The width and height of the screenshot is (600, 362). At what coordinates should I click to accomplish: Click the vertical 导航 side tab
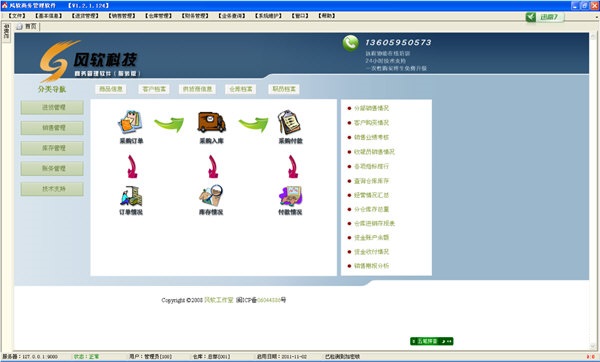pyautogui.click(x=7, y=32)
